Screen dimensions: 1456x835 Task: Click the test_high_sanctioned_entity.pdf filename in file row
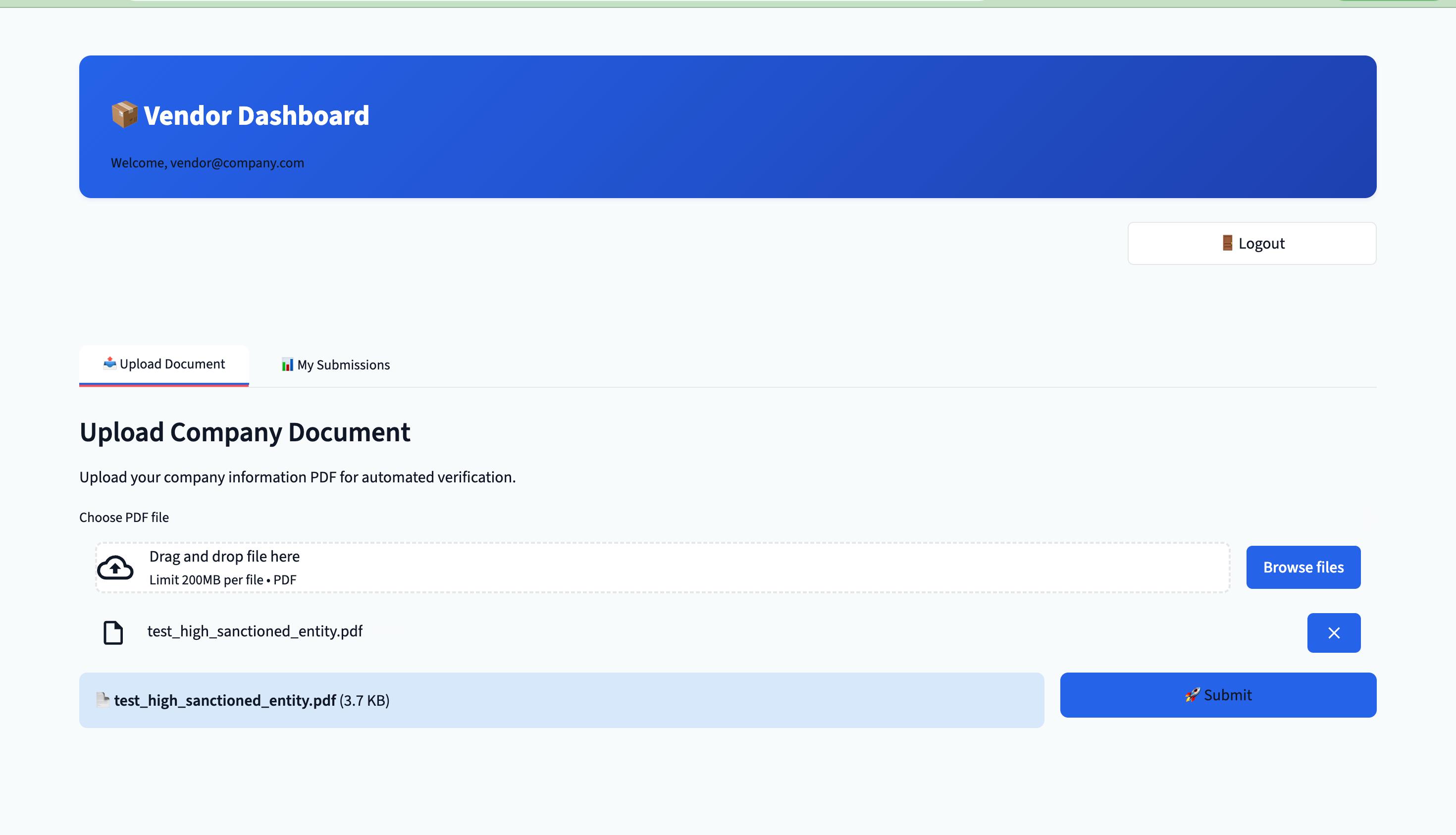[255, 631]
